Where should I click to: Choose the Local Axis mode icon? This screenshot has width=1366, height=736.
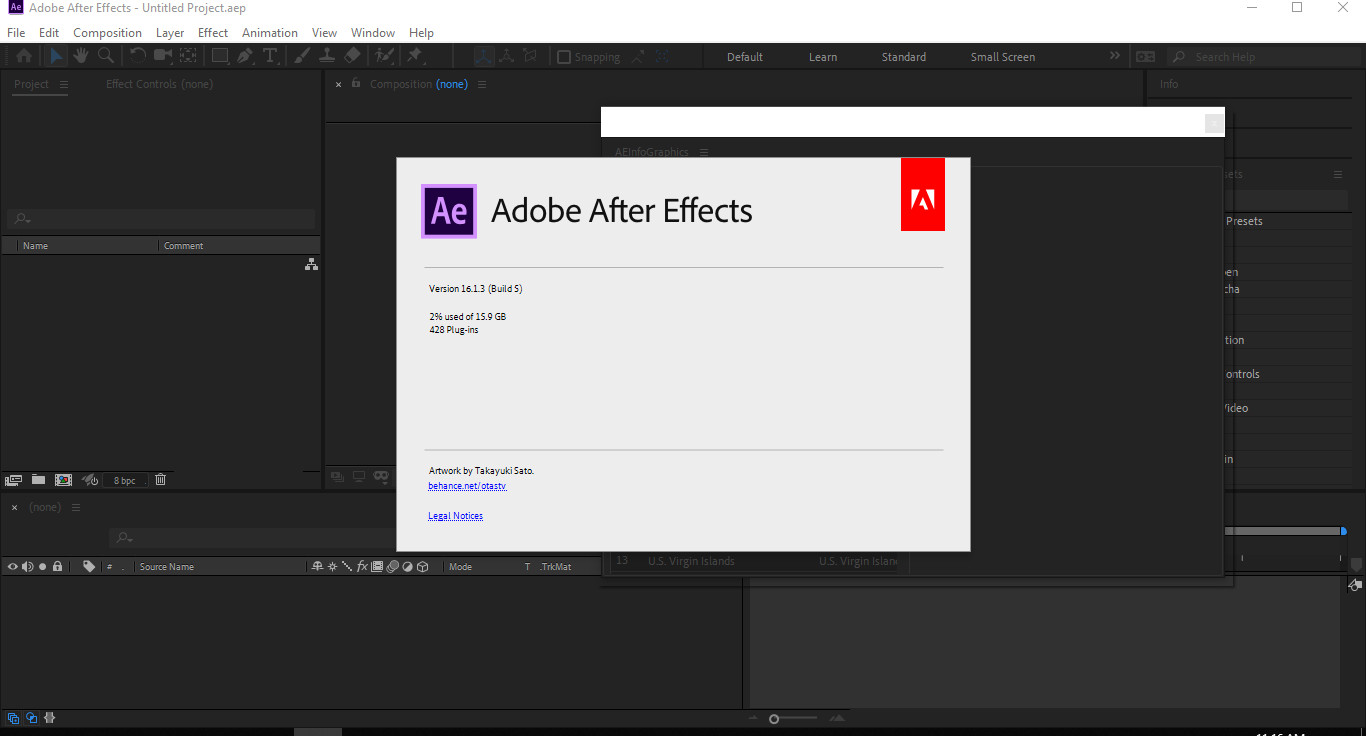coord(483,57)
